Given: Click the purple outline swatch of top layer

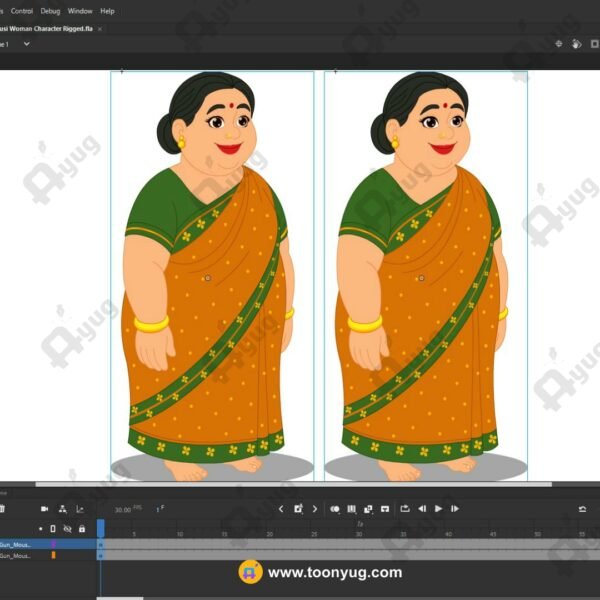Looking at the screenshot, I should coord(54,544).
